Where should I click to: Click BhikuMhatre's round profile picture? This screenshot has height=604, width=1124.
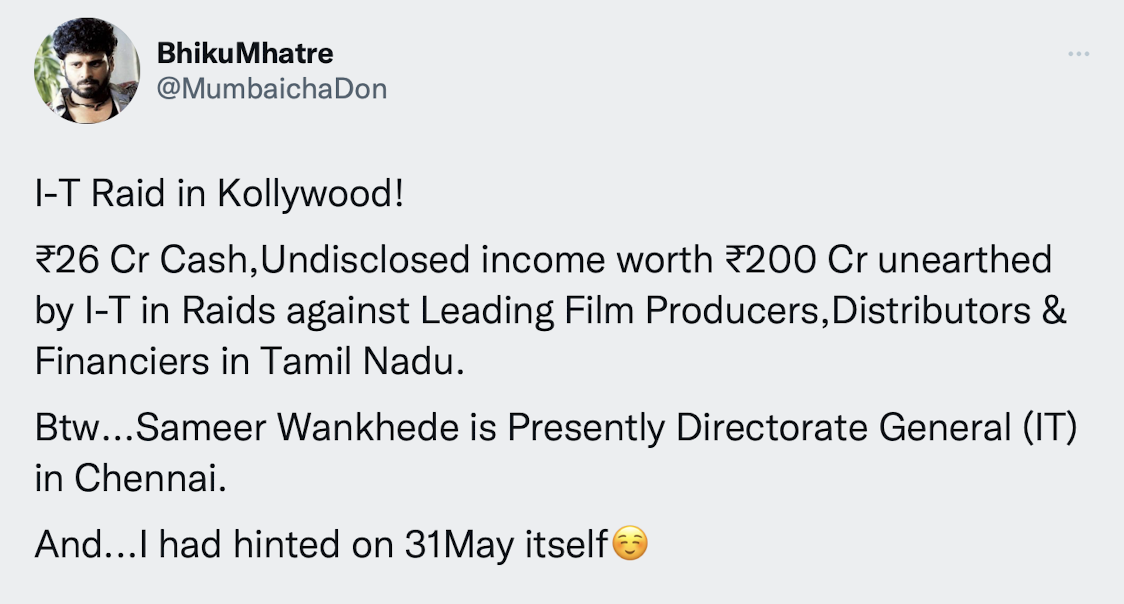point(87,71)
